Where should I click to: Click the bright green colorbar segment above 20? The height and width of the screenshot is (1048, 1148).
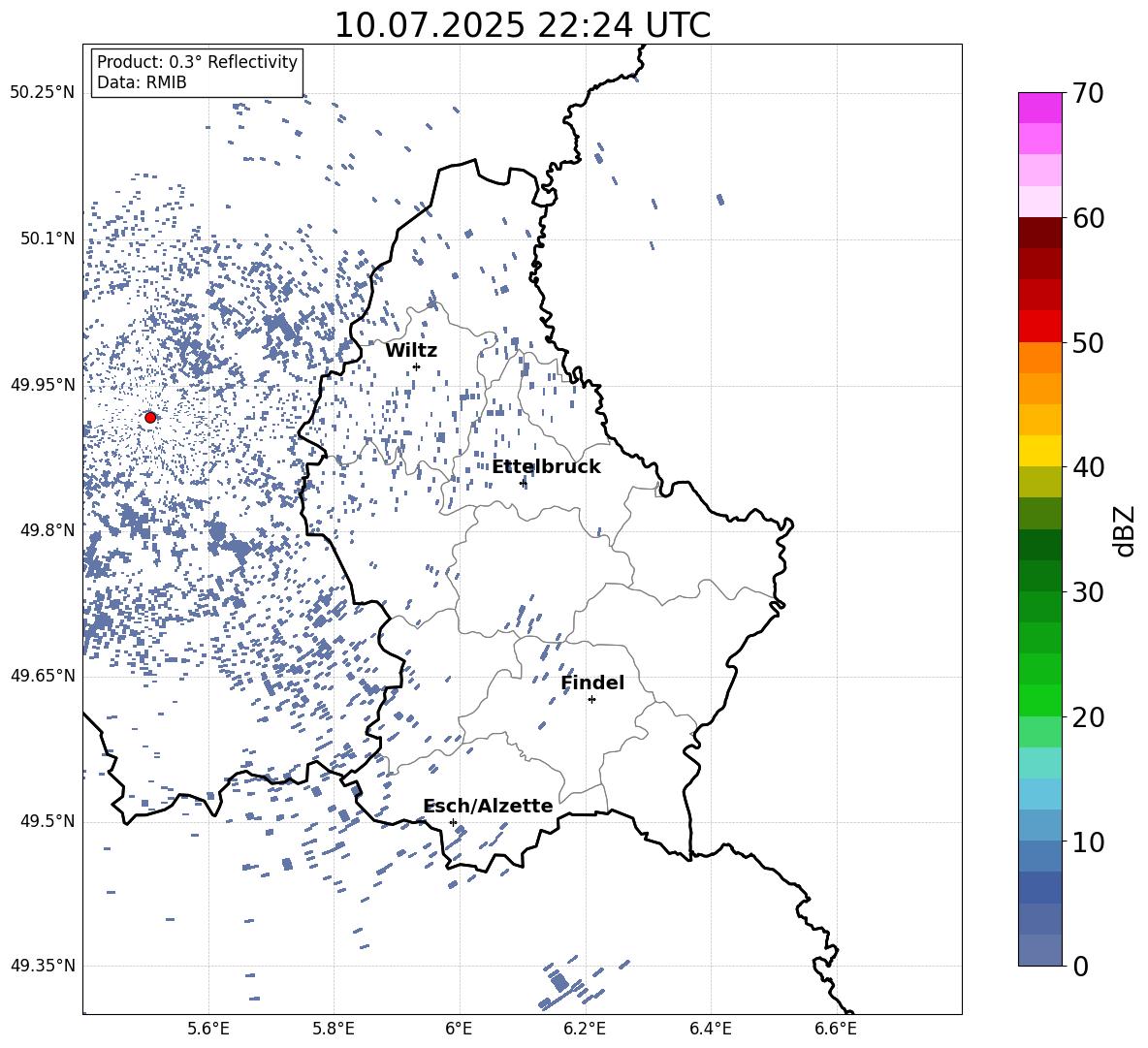[1039, 700]
